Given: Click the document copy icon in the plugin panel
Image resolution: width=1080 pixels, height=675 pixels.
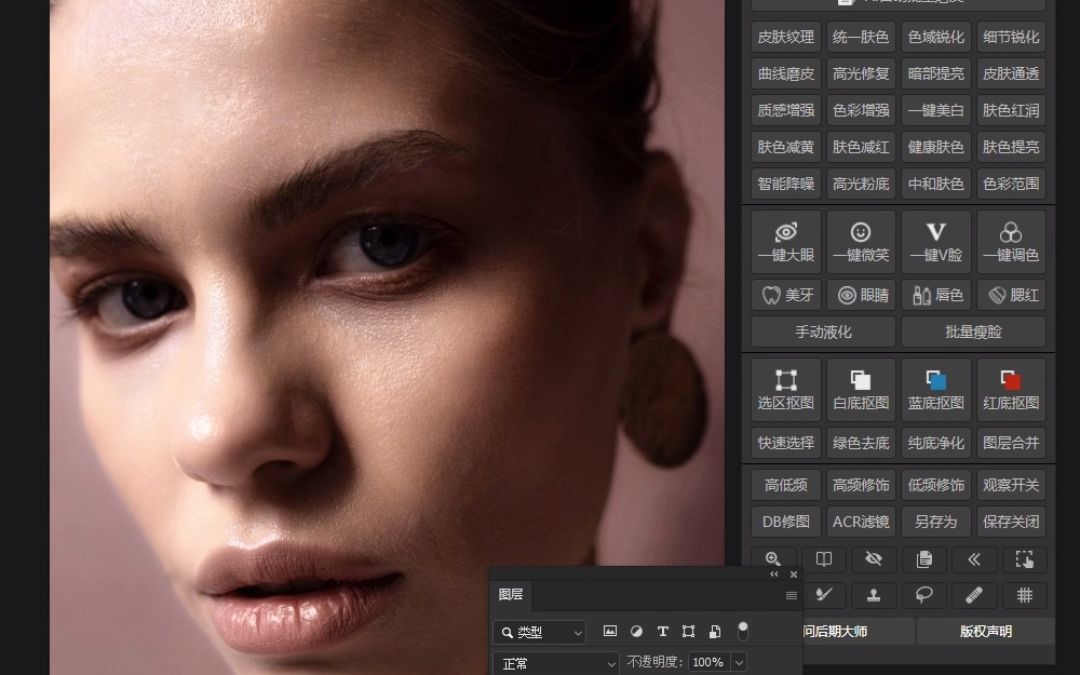Looking at the screenshot, I should click(x=924, y=559).
